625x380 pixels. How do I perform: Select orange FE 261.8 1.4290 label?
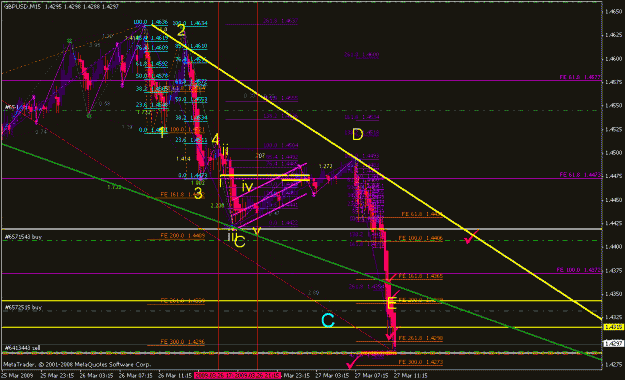pyautogui.click(x=421, y=338)
